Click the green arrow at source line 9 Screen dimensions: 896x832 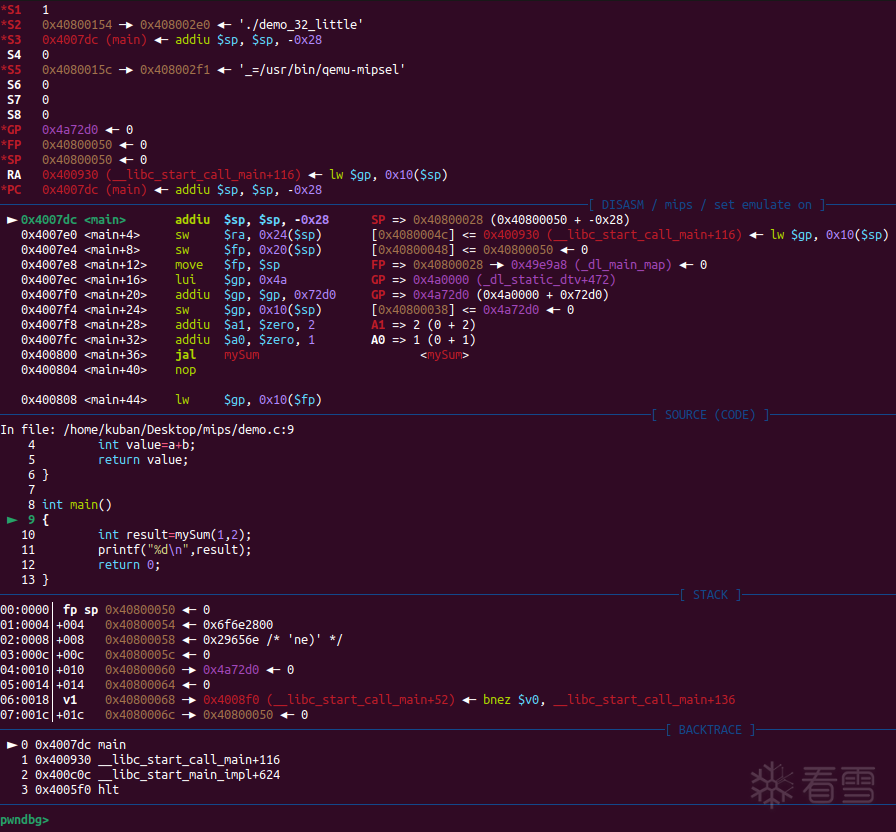point(12,520)
